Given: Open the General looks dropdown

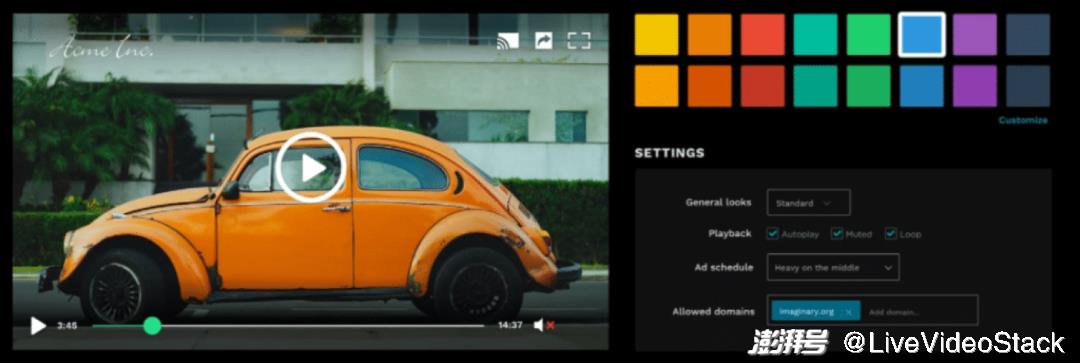Looking at the screenshot, I should tap(808, 203).
